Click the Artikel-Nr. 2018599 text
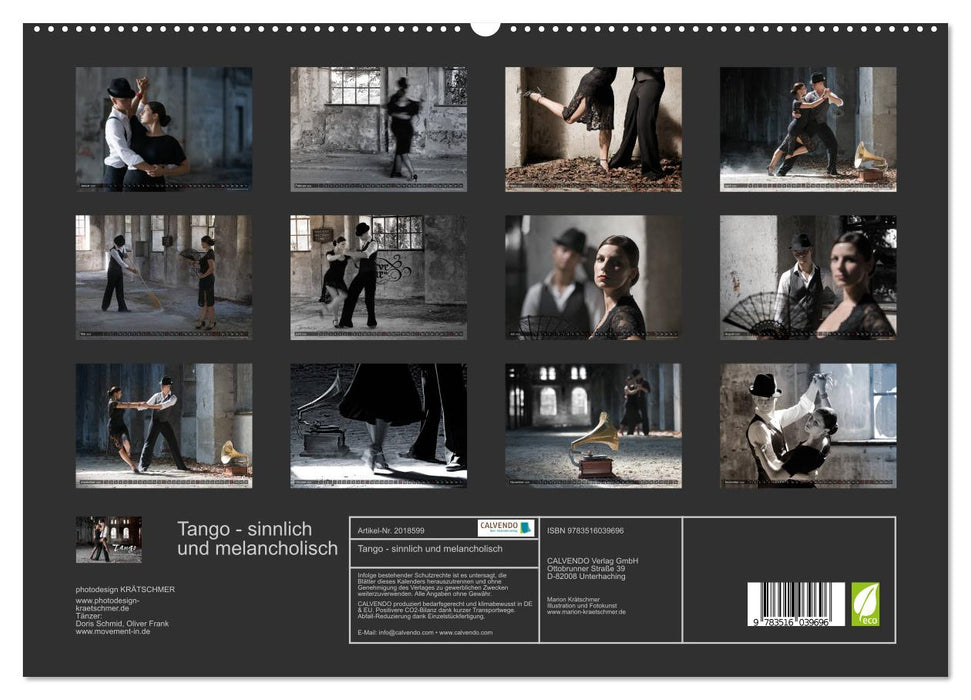The height and width of the screenshot is (700, 971). coord(393,530)
